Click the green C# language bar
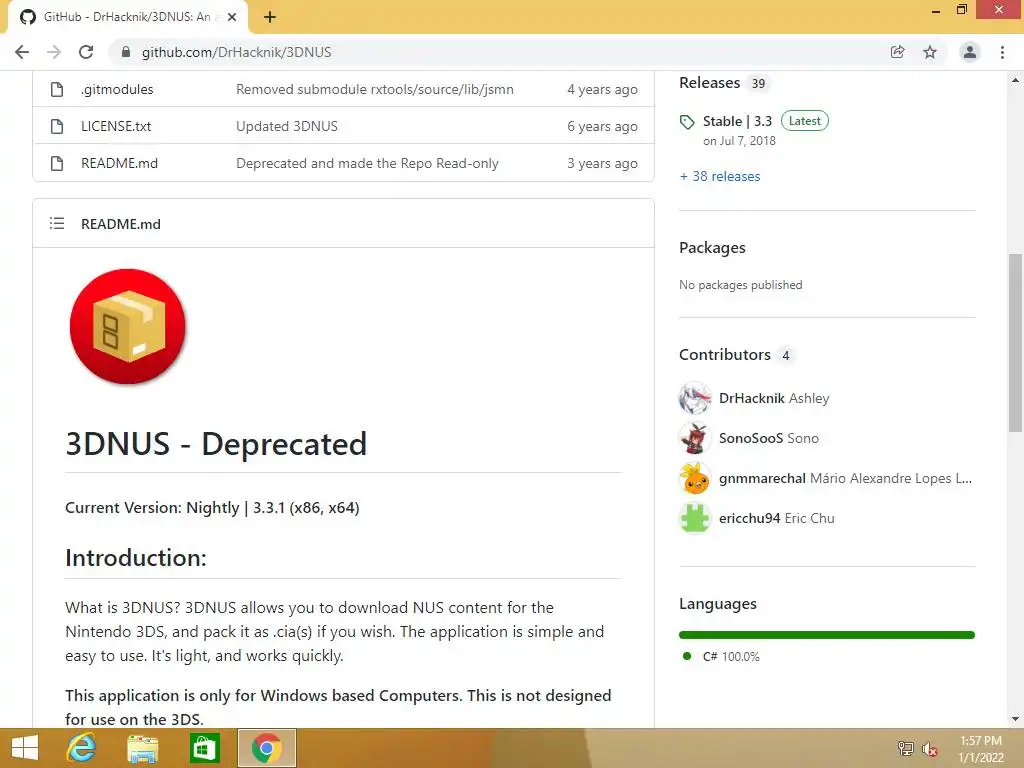The width and height of the screenshot is (1024, 768). pyautogui.click(x=827, y=635)
